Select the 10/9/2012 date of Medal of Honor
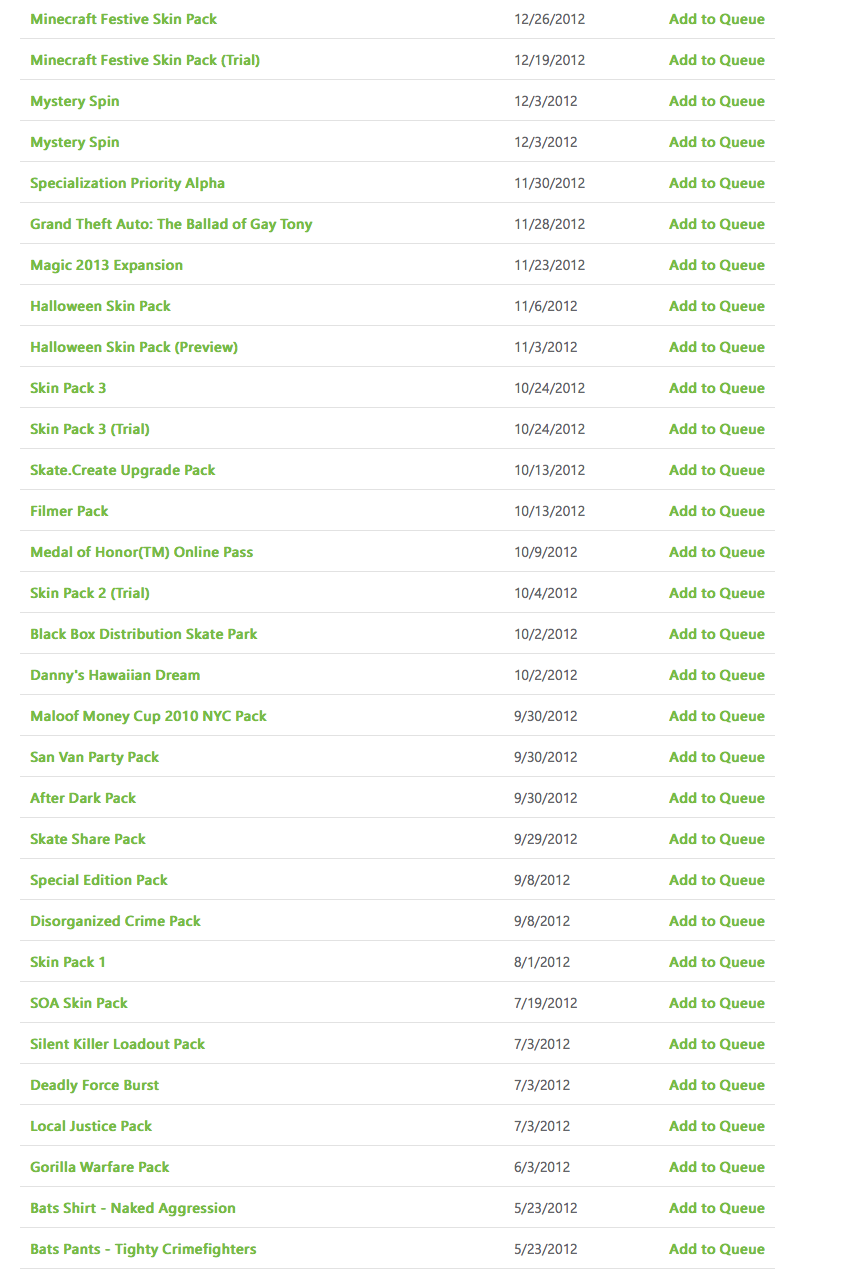846x1275 pixels. pyautogui.click(x=546, y=552)
